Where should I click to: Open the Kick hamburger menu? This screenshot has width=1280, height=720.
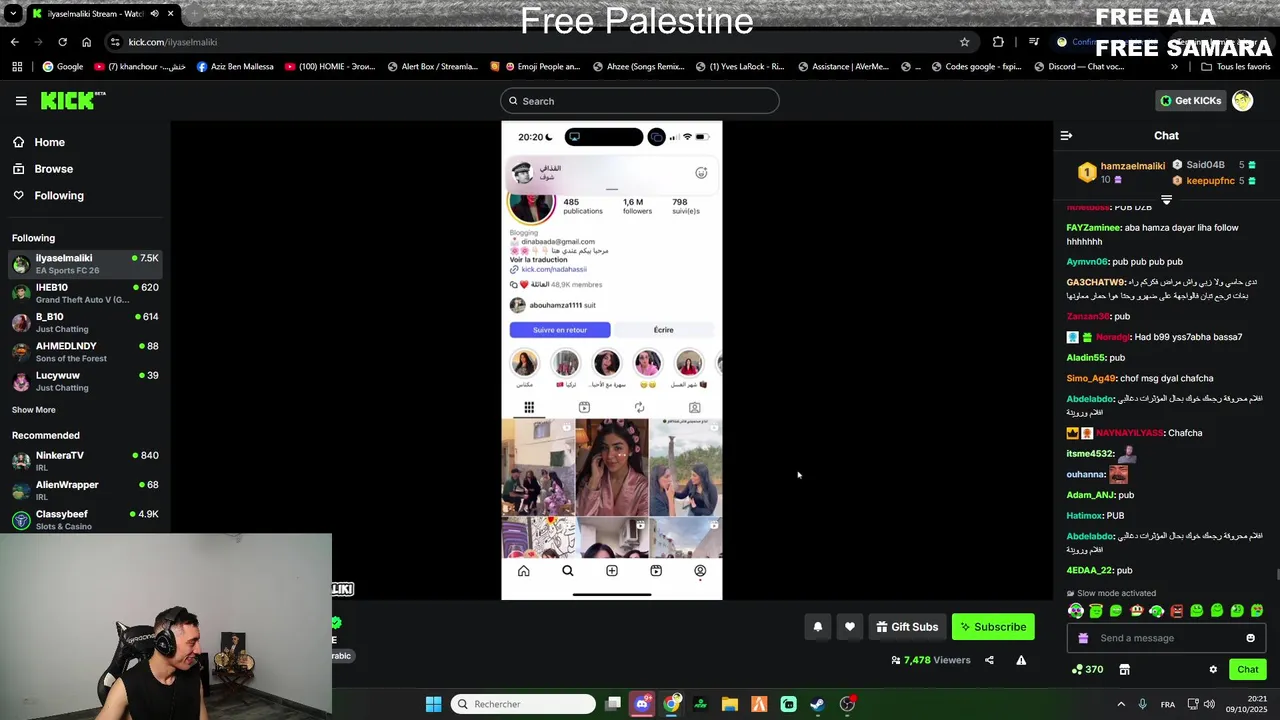click(21, 100)
